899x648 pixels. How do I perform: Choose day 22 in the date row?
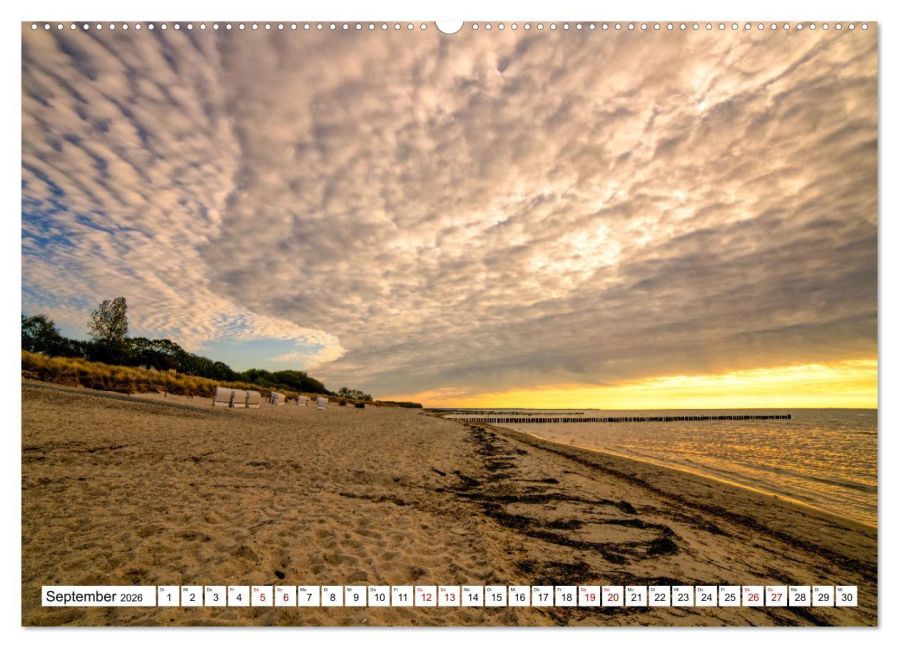pyautogui.click(x=659, y=597)
